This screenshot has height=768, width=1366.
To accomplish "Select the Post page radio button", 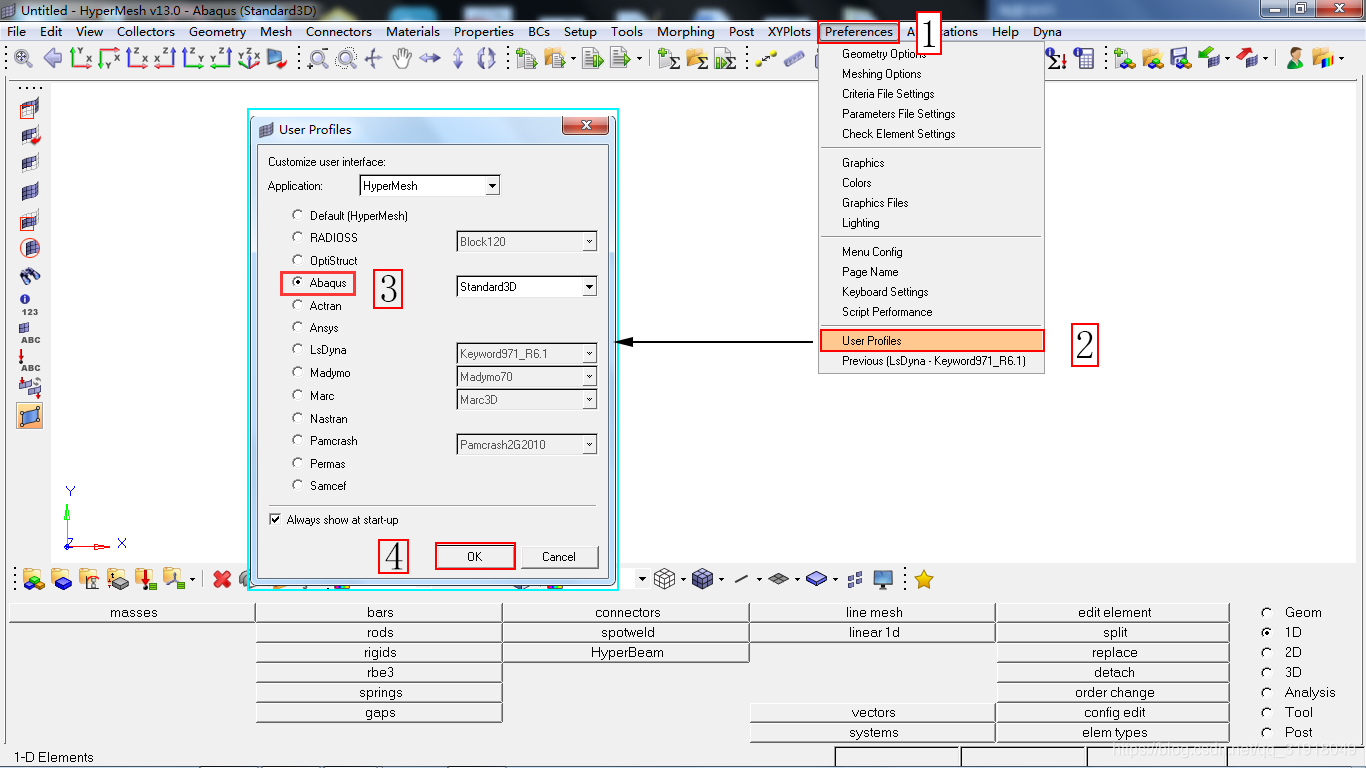I will click(1267, 732).
